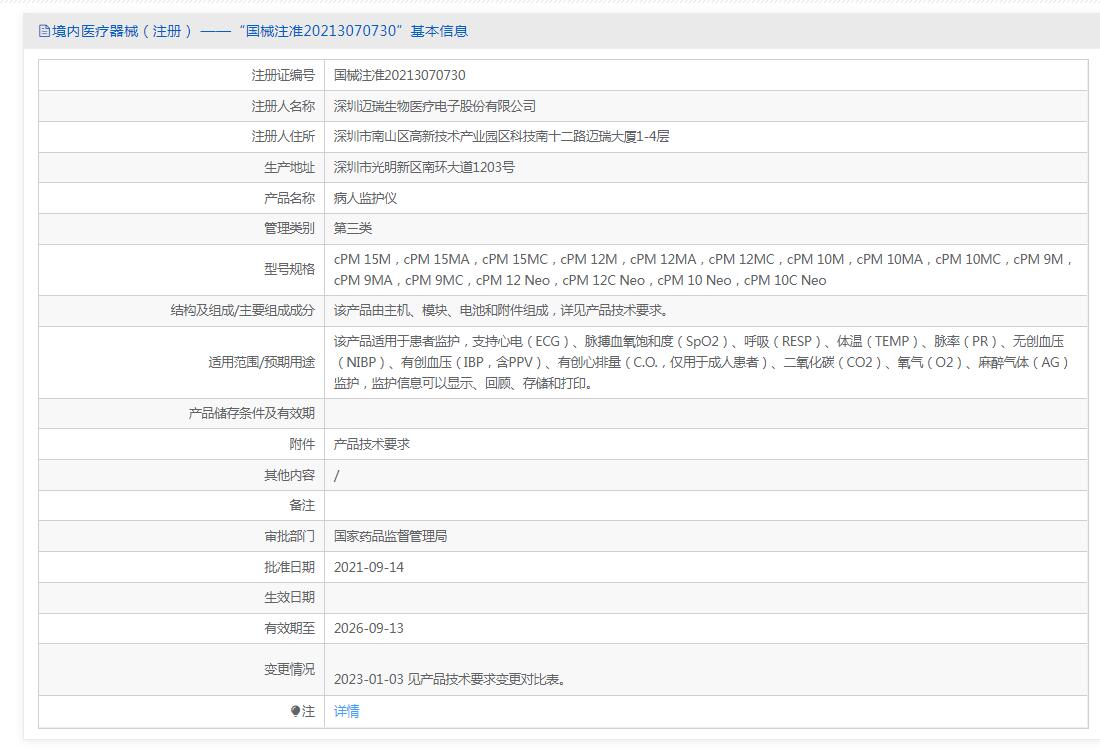Image resolution: width=1100 pixels, height=756 pixels.
Task: Click the 审批部门 label
Action: 290,536
